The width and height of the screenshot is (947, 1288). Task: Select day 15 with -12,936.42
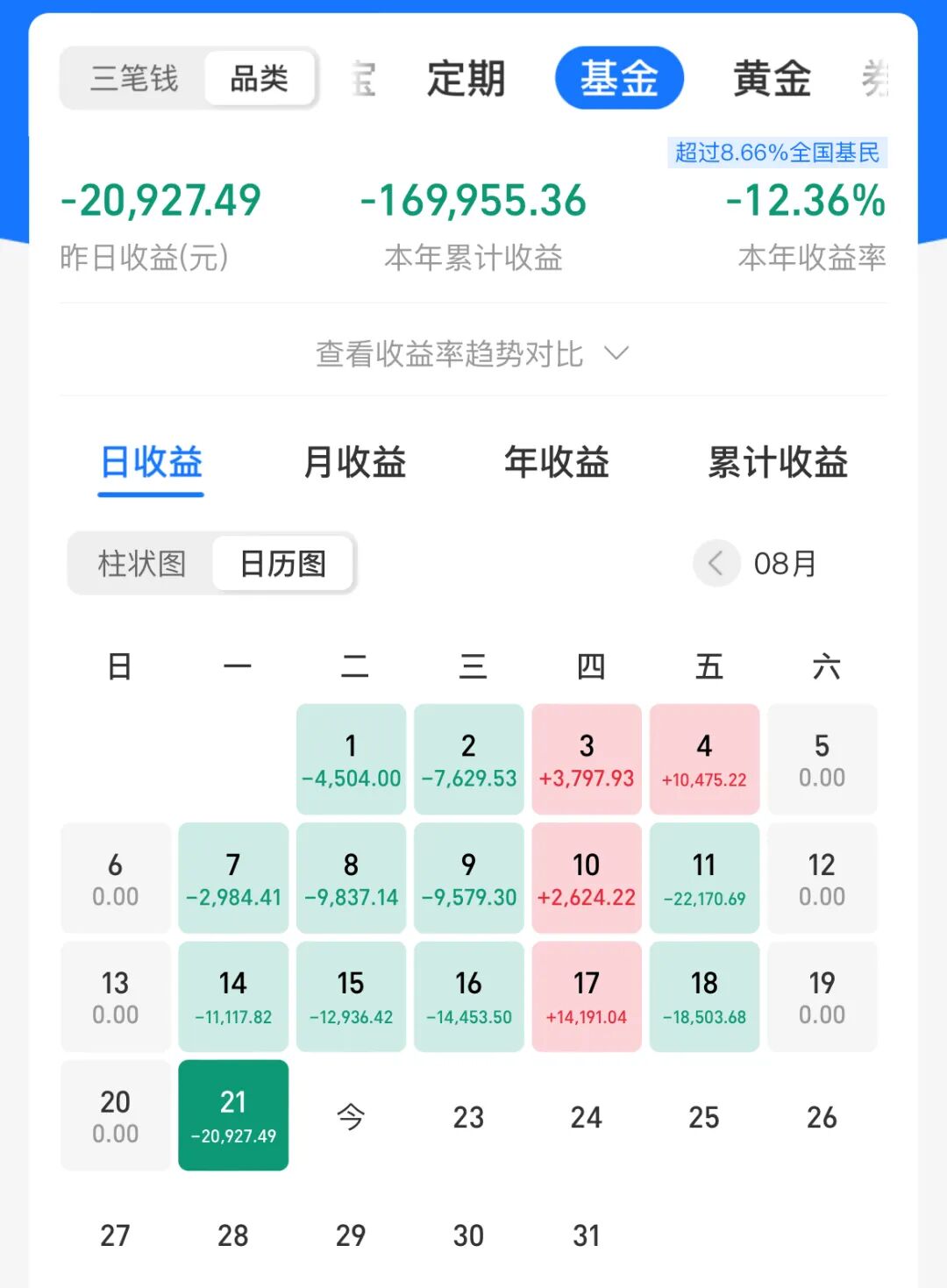pyautogui.click(x=351, y=996)
